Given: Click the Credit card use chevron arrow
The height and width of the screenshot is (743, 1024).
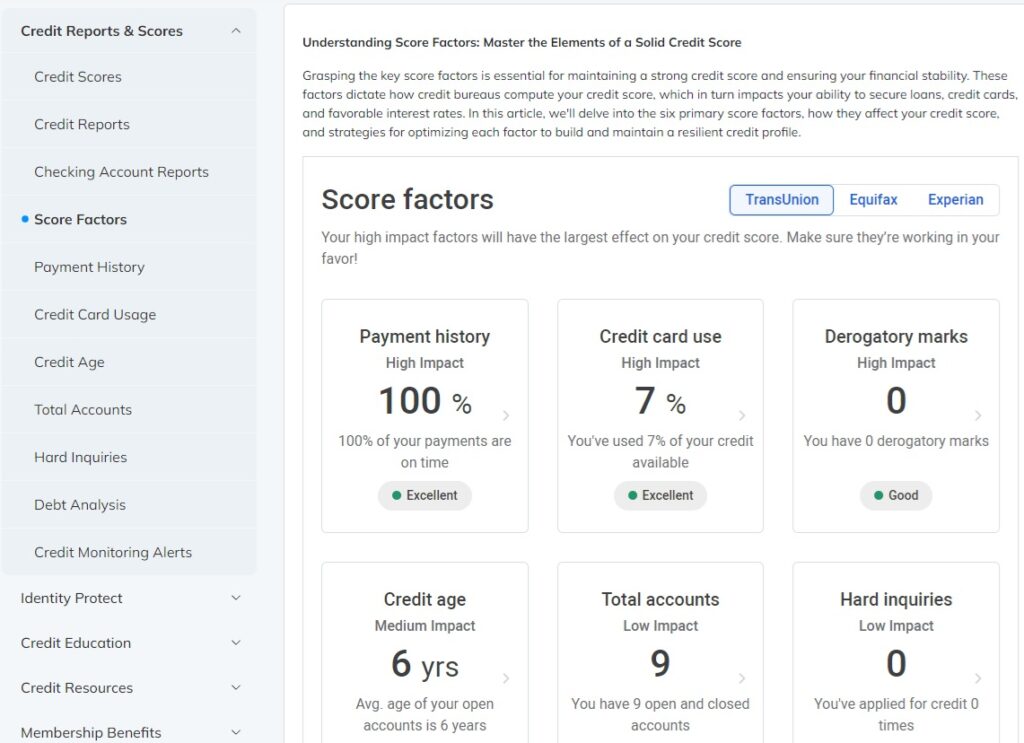Looking at the screenshot, I should [x=742, y=415].
